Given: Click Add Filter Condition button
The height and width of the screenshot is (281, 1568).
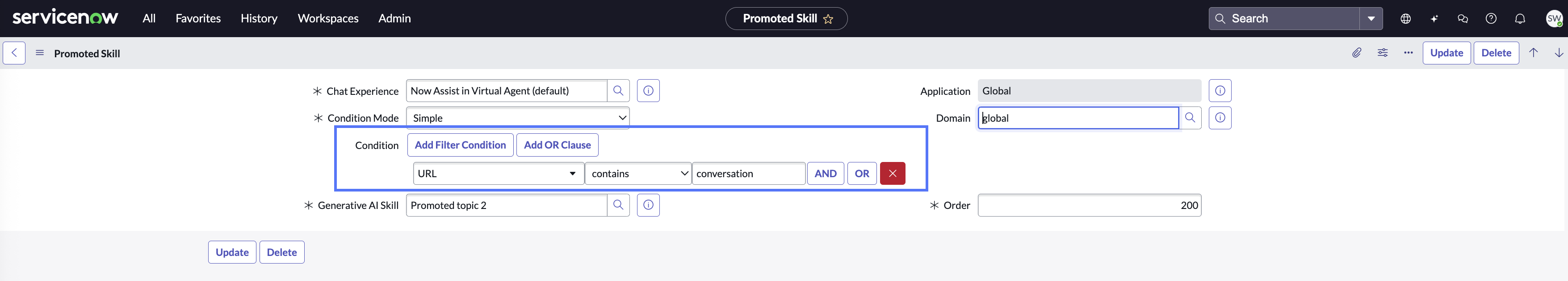Looking at the screenshot, I should point(460,145).
